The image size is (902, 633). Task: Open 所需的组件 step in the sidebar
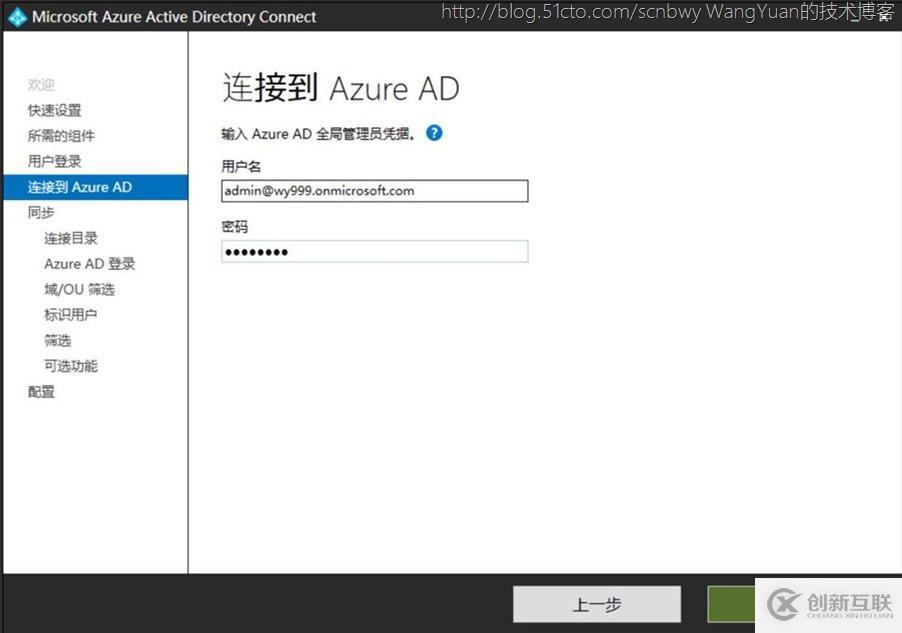pyautogui.click(x=61, y=136)
